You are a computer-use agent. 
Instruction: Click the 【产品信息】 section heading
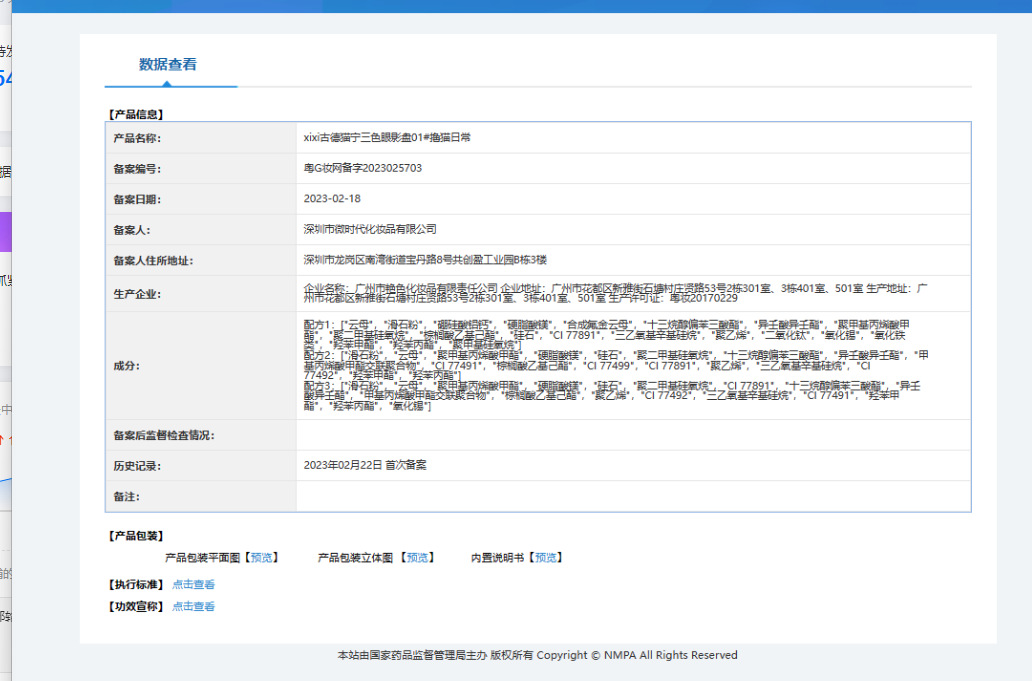point(136,114)
